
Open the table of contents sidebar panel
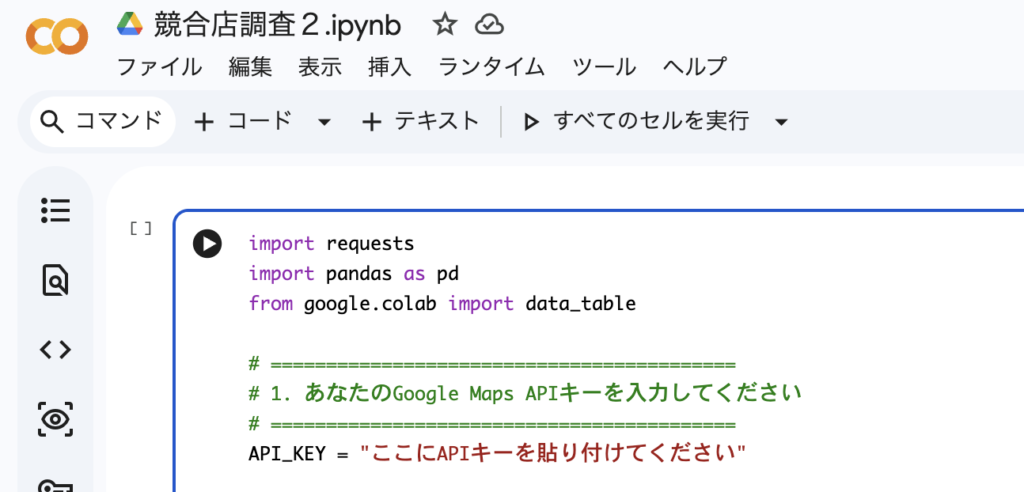[55, 210]
